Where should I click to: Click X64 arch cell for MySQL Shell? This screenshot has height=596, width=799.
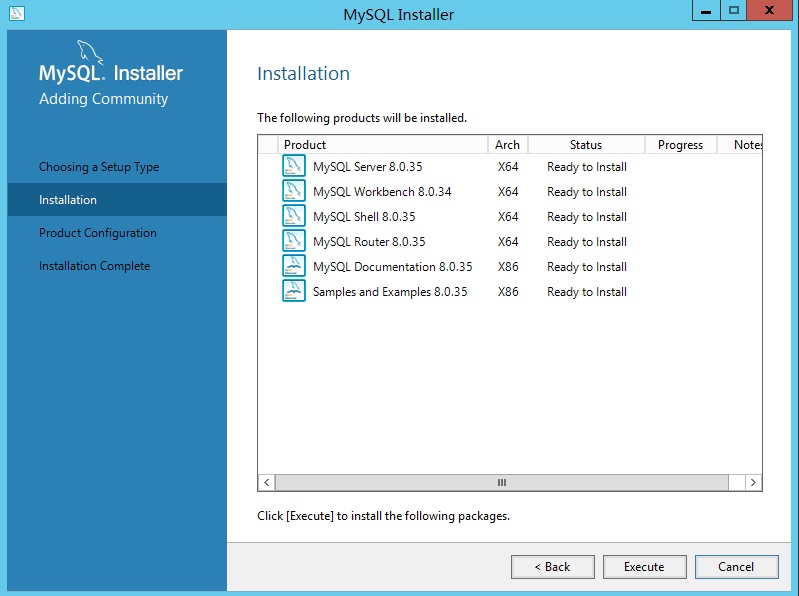508,216
